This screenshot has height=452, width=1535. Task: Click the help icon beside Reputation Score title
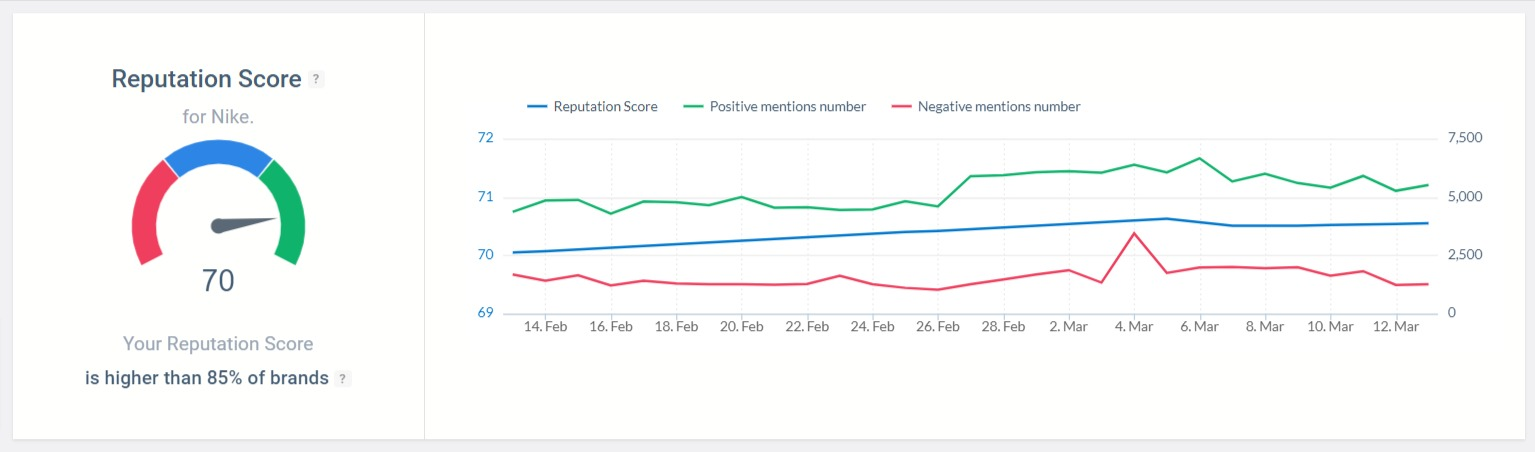pos(316,79)
